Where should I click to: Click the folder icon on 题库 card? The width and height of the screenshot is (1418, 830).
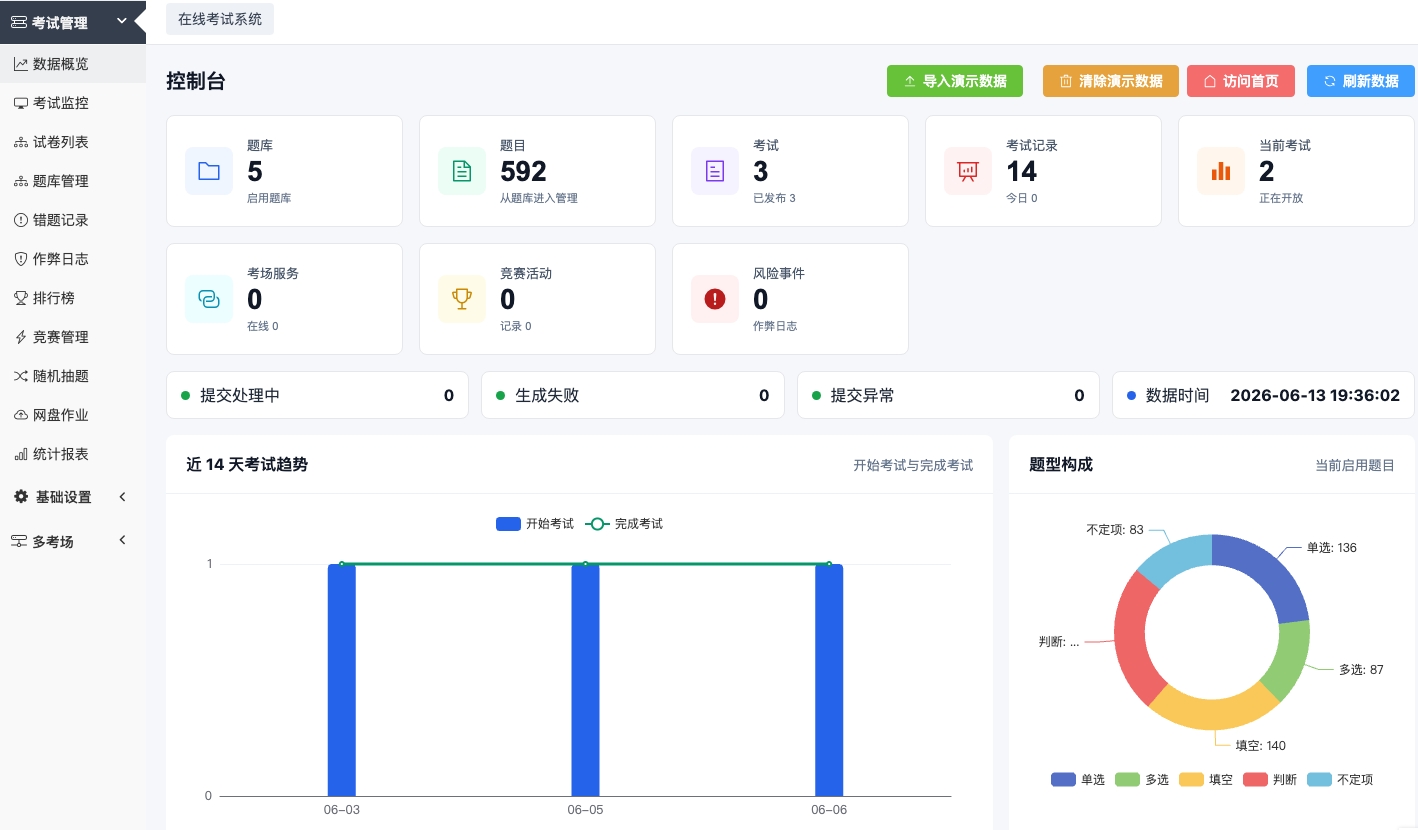(209, 171)
